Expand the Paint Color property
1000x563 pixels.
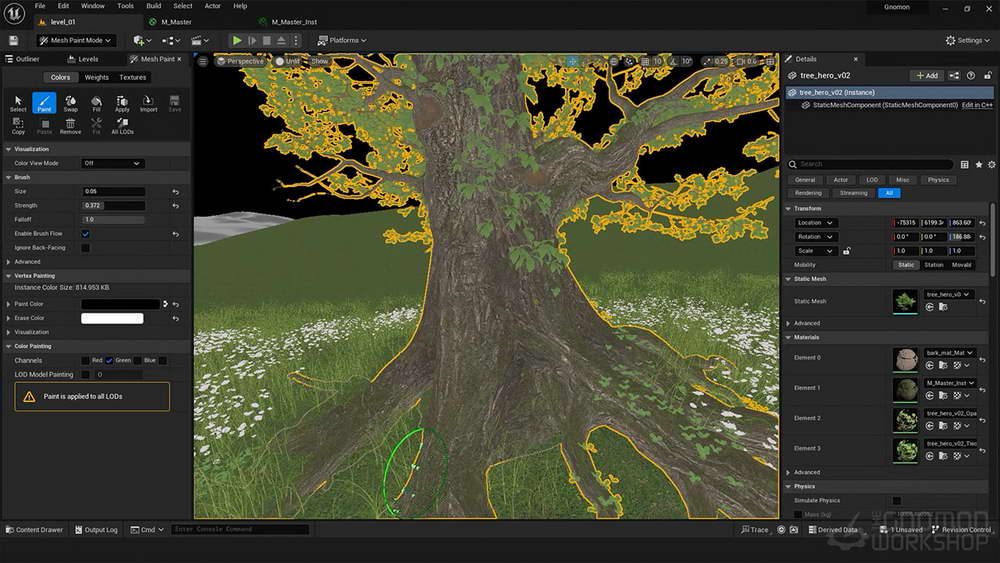click(x=8, y=304)
